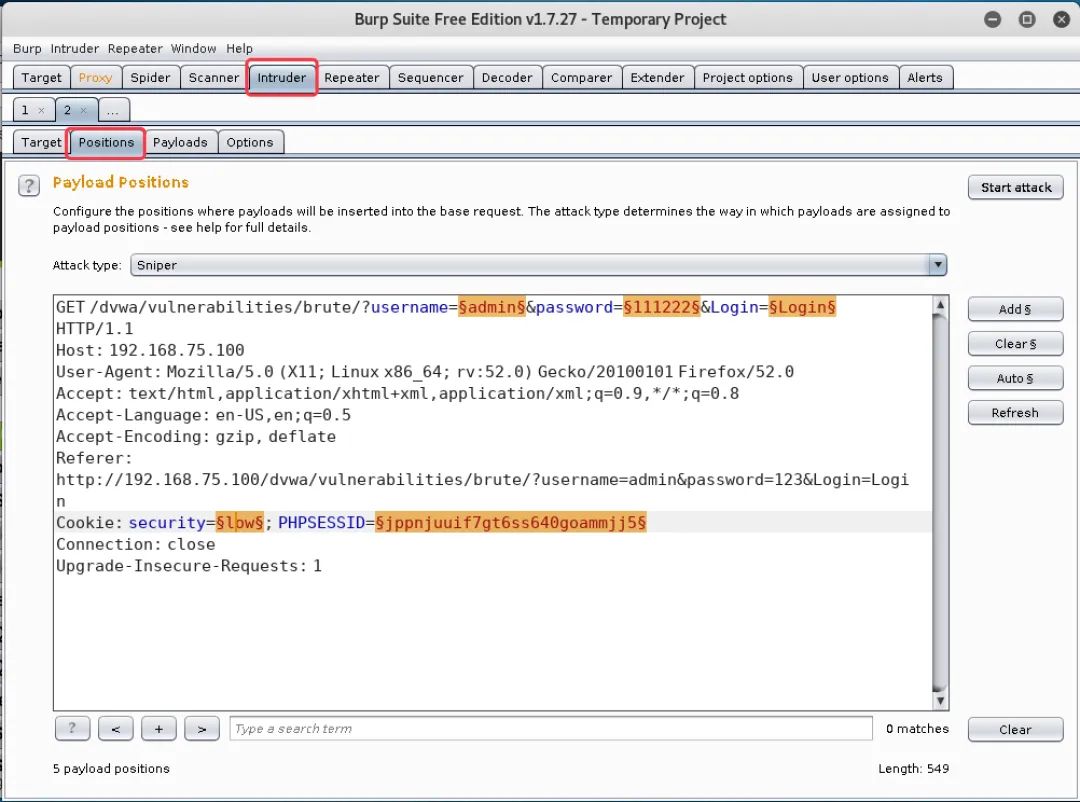Open the Burp menu
Viewport: 1080px width, 802px height.
[x=27, y=48]
